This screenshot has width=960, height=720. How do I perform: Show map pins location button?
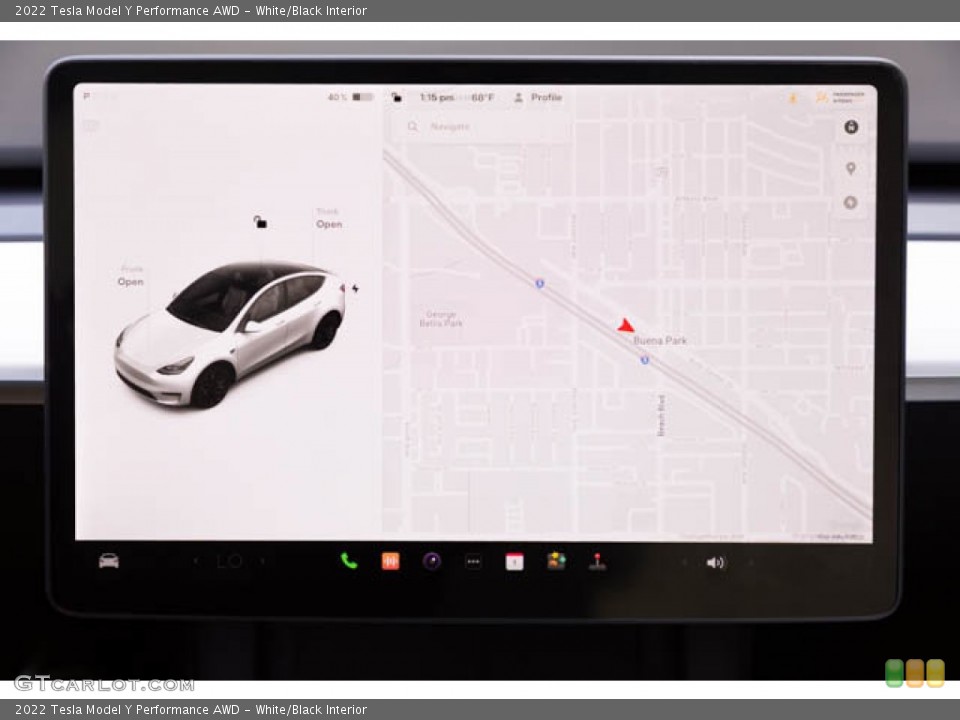click(850, 168)
